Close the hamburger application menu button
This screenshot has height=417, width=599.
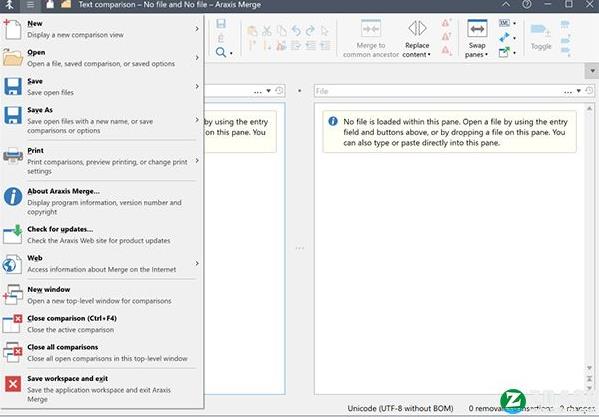click(x=31, y=5)
